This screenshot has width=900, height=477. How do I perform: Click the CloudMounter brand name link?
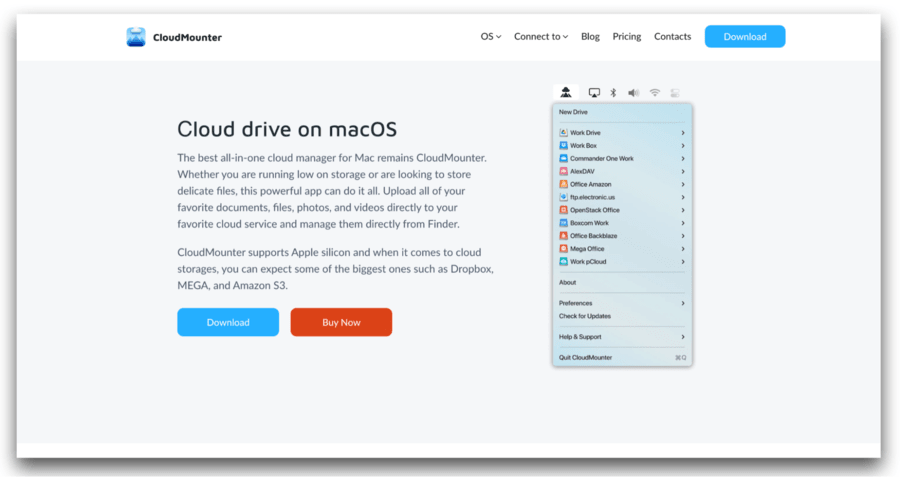coord(187,37)
